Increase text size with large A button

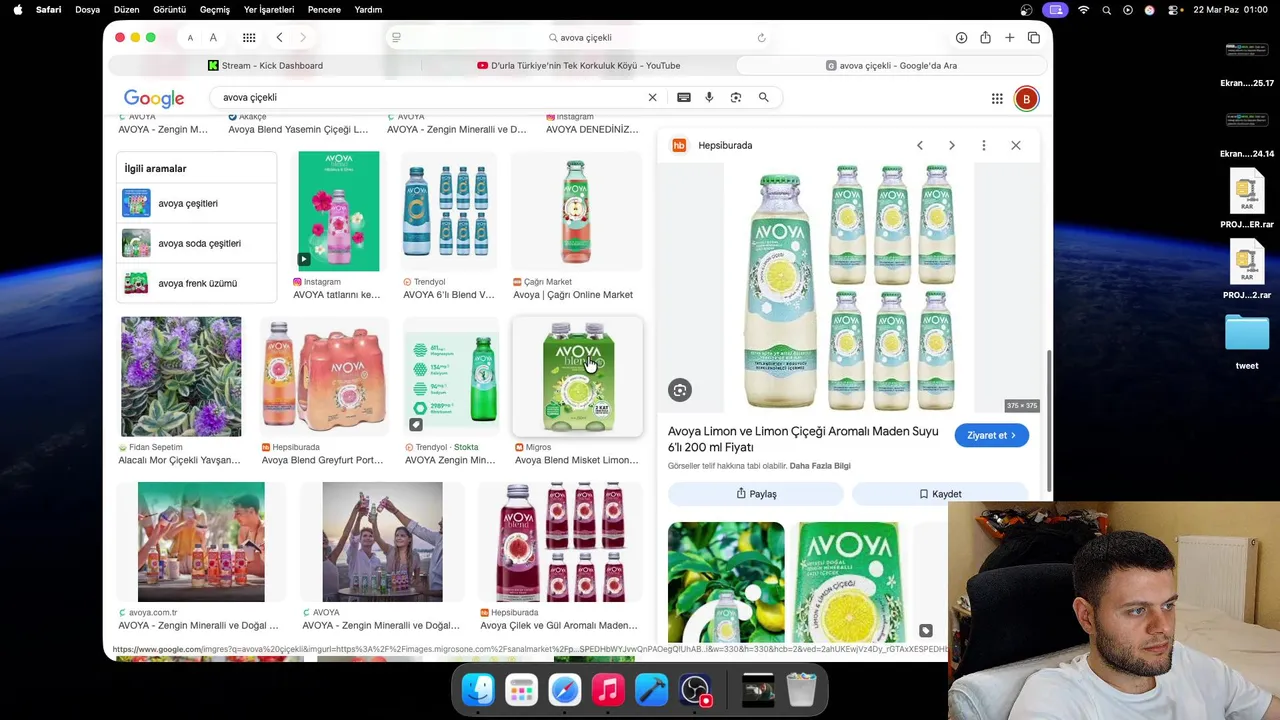tap(213, 38)
